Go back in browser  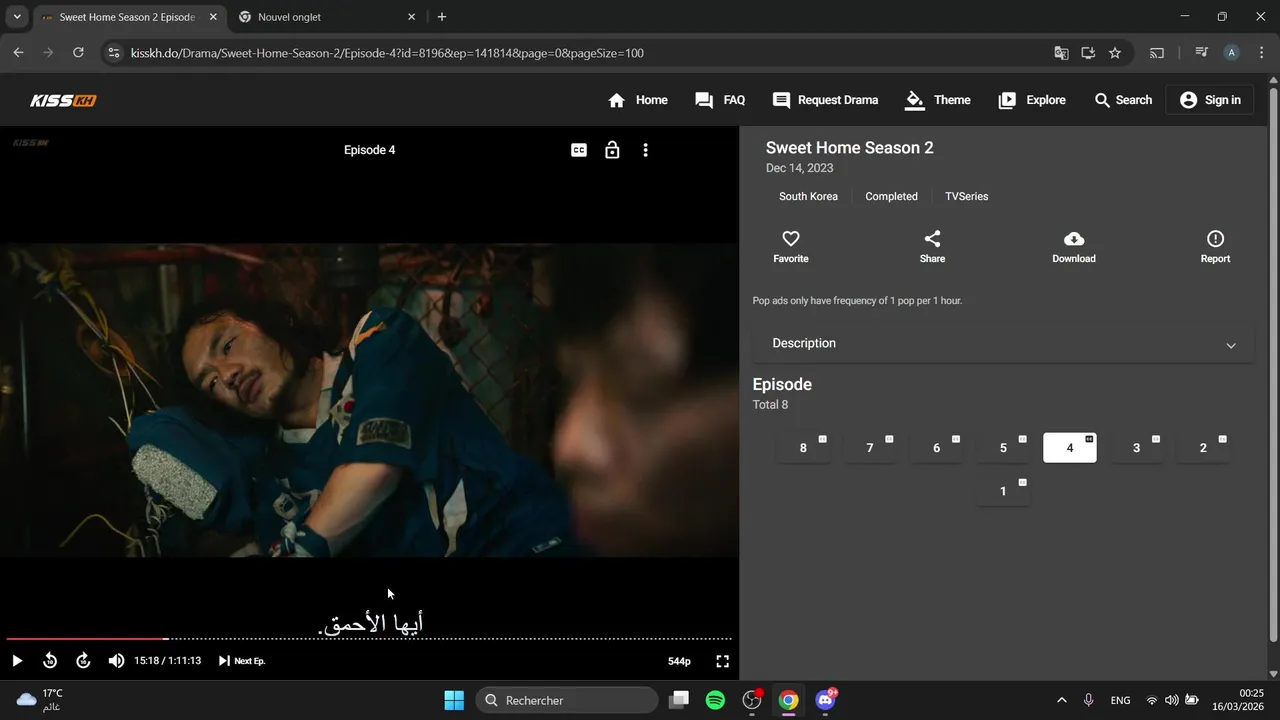[18, 53]
